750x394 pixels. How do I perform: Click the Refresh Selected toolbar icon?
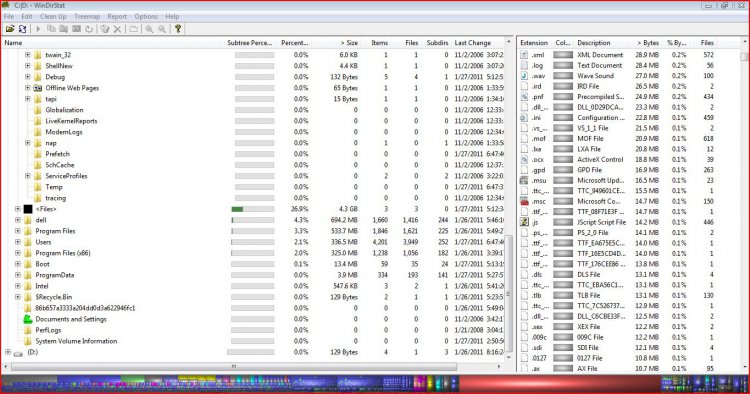[89, 29]
